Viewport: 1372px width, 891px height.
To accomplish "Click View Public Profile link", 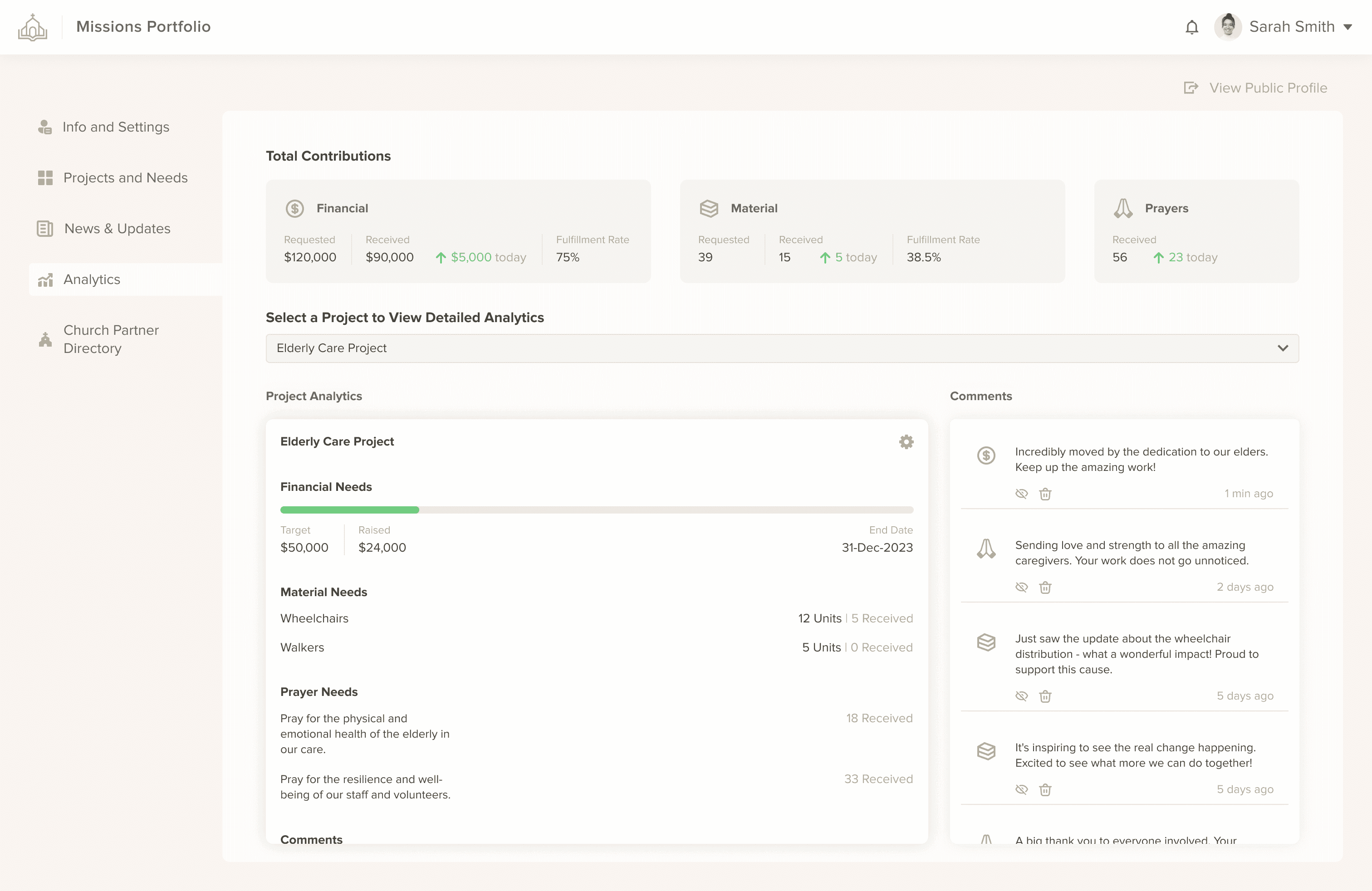I will (1268, 88).
